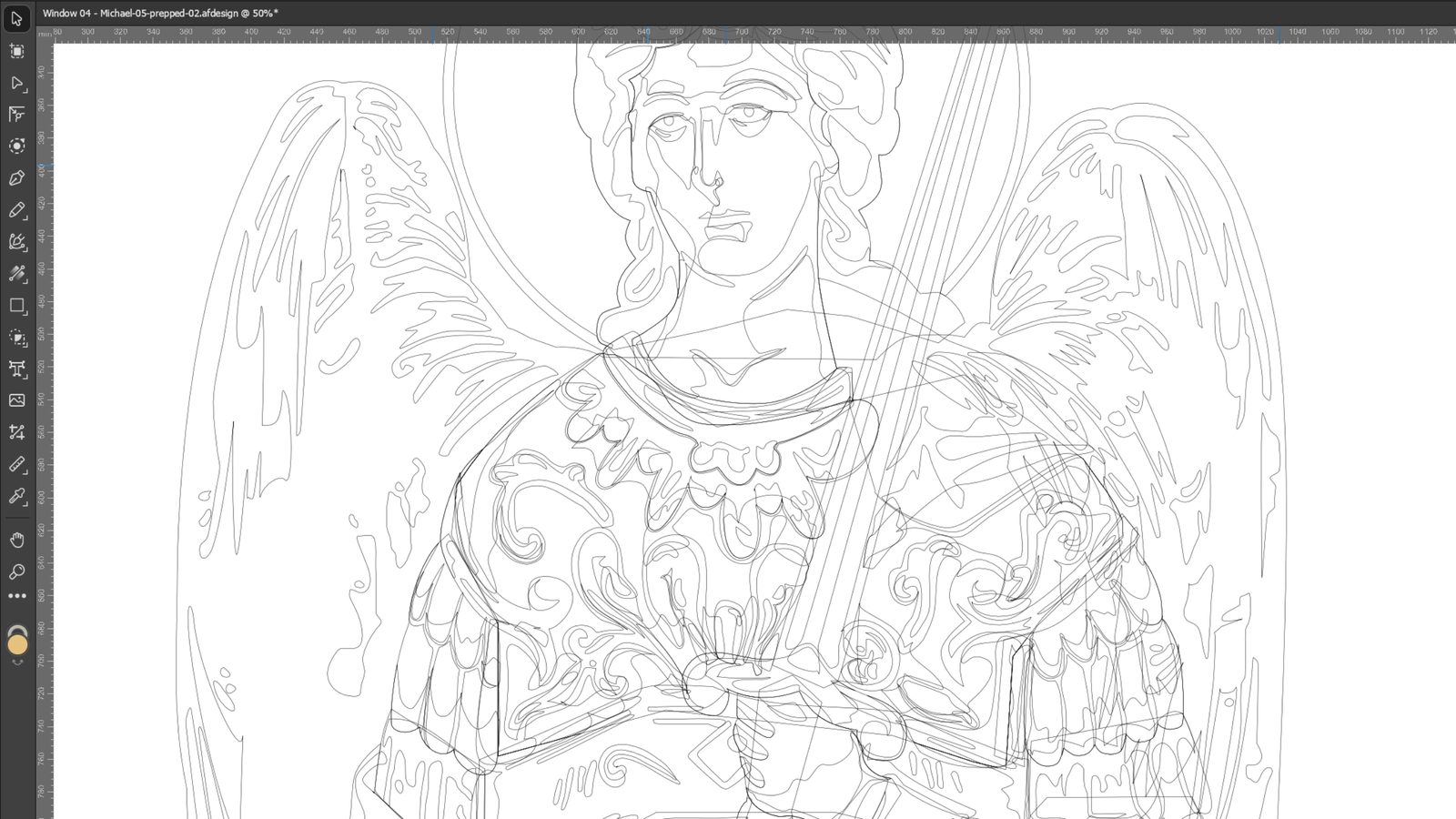The width and height of the screenshot is (1456, 819).
Task: Click the Michael-05-prepped-02.afdesign document tab
Action: (160, 13)
